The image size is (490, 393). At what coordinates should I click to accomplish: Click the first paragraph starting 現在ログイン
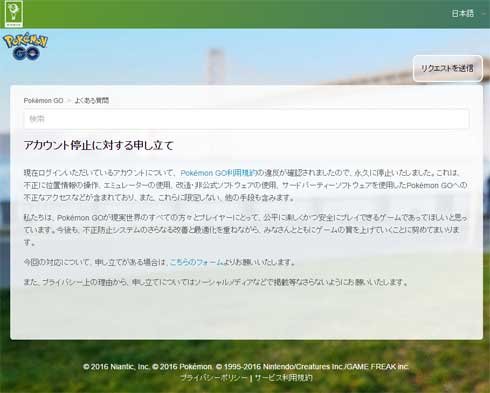(246, 185)
